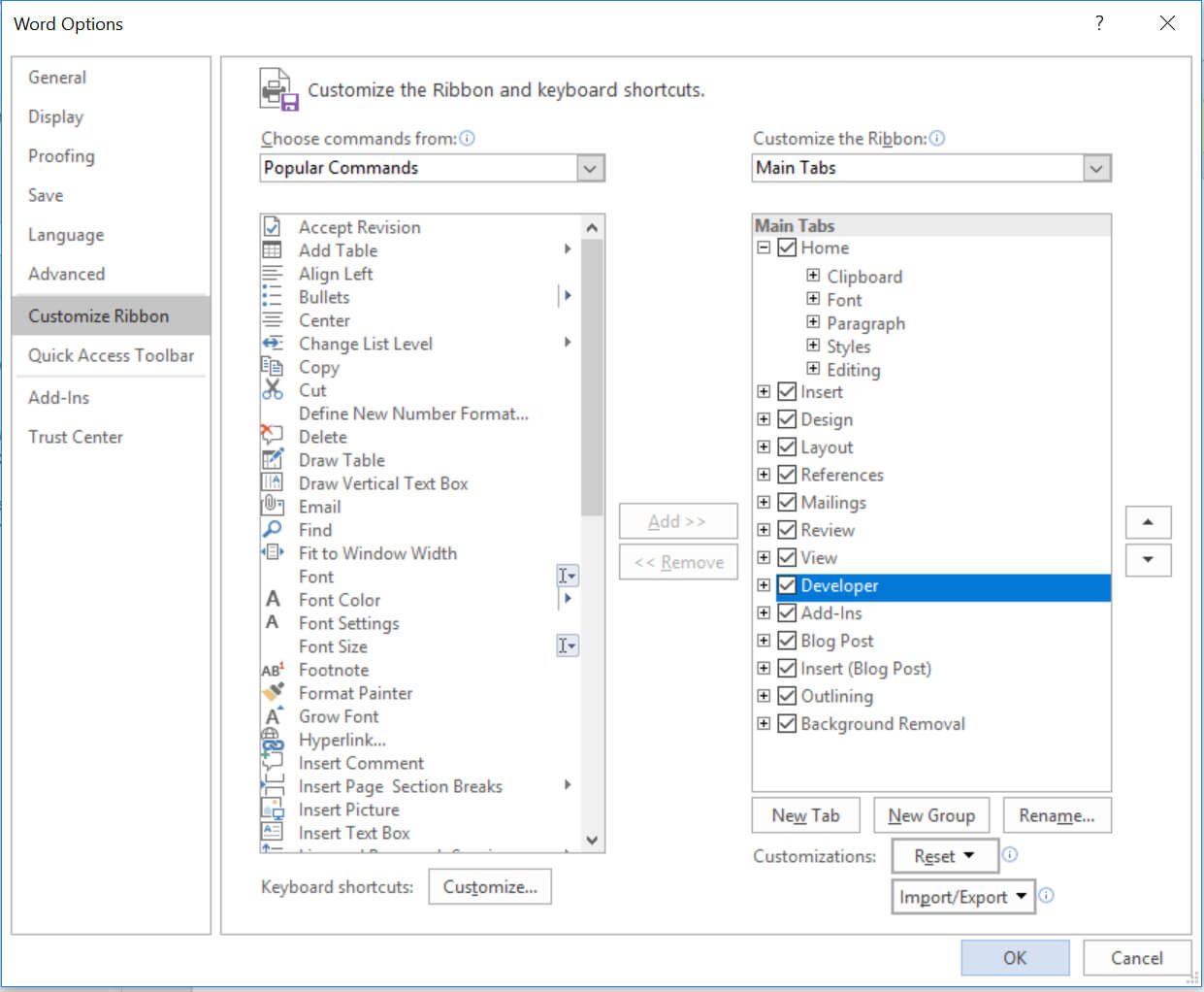The height and width of the screenshot is (992, 1204).
Task: Select the Hyperlink command icon
Action: pos(272,740)
